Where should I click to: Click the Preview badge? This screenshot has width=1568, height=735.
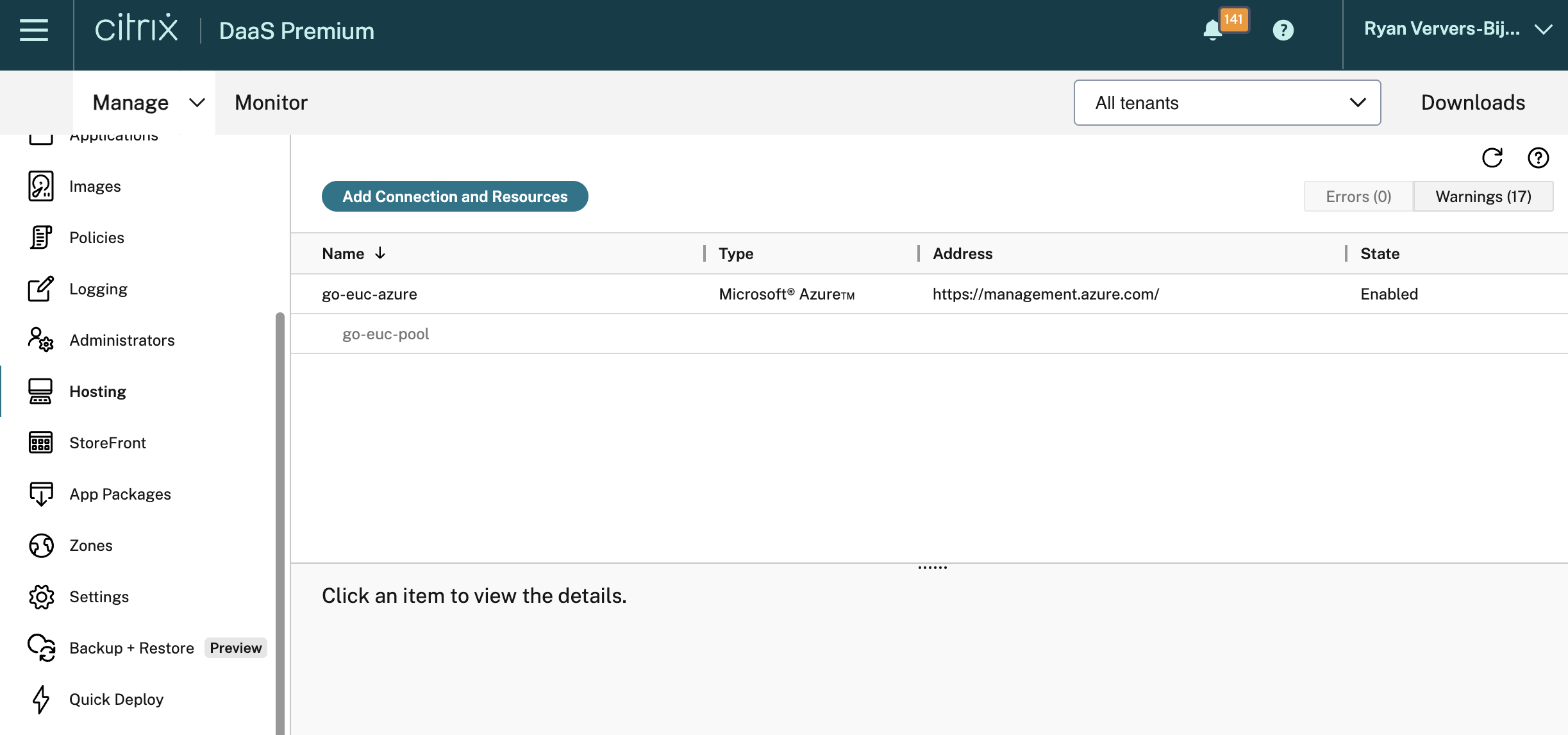coord(235,648)
